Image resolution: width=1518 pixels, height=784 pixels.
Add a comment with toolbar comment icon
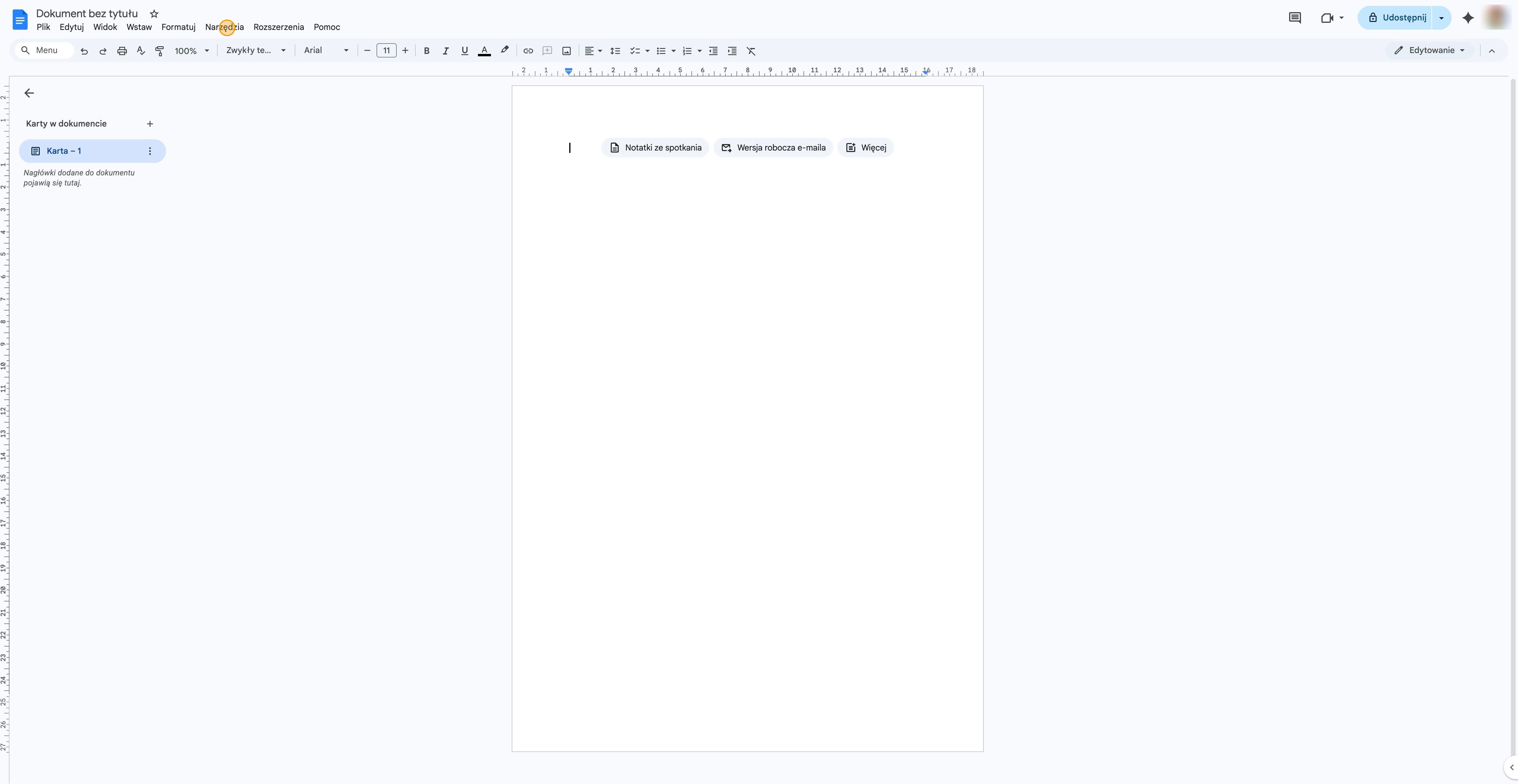coord(547,51)
